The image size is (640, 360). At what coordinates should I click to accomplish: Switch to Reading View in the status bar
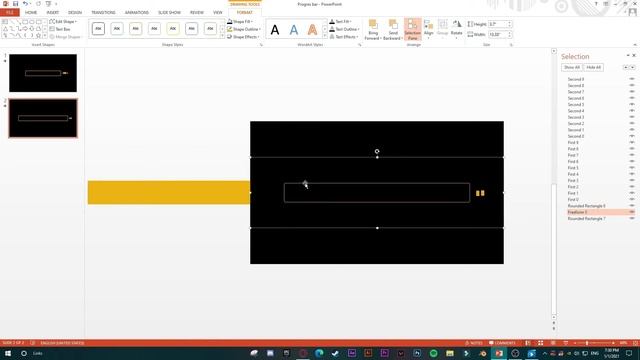[x=553, y=343]
